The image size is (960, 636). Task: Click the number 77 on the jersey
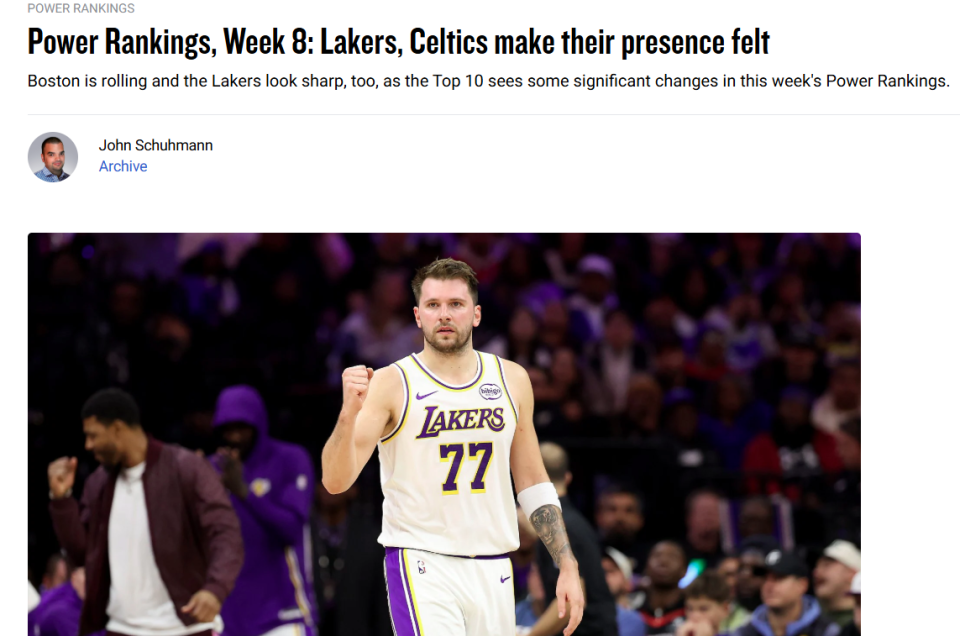466,467
